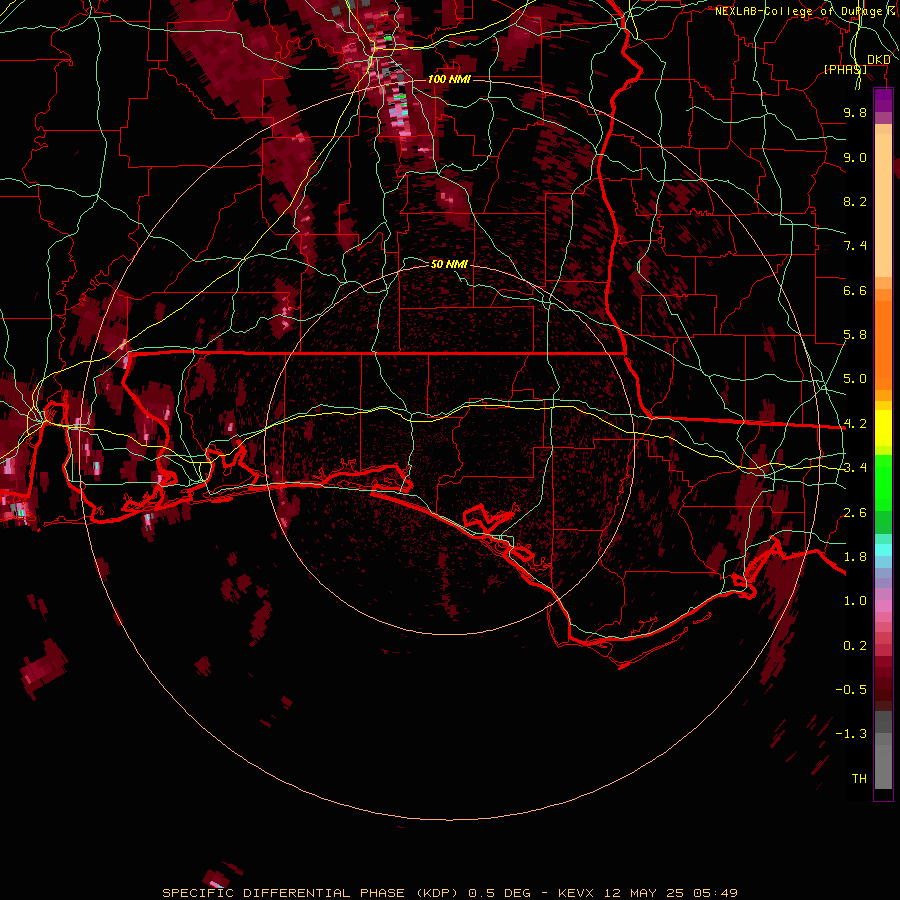Click the SPECIFIC DIFFERENTIAL PHASE (KDP) caption
900x900 pixels.
pos(310,893)
